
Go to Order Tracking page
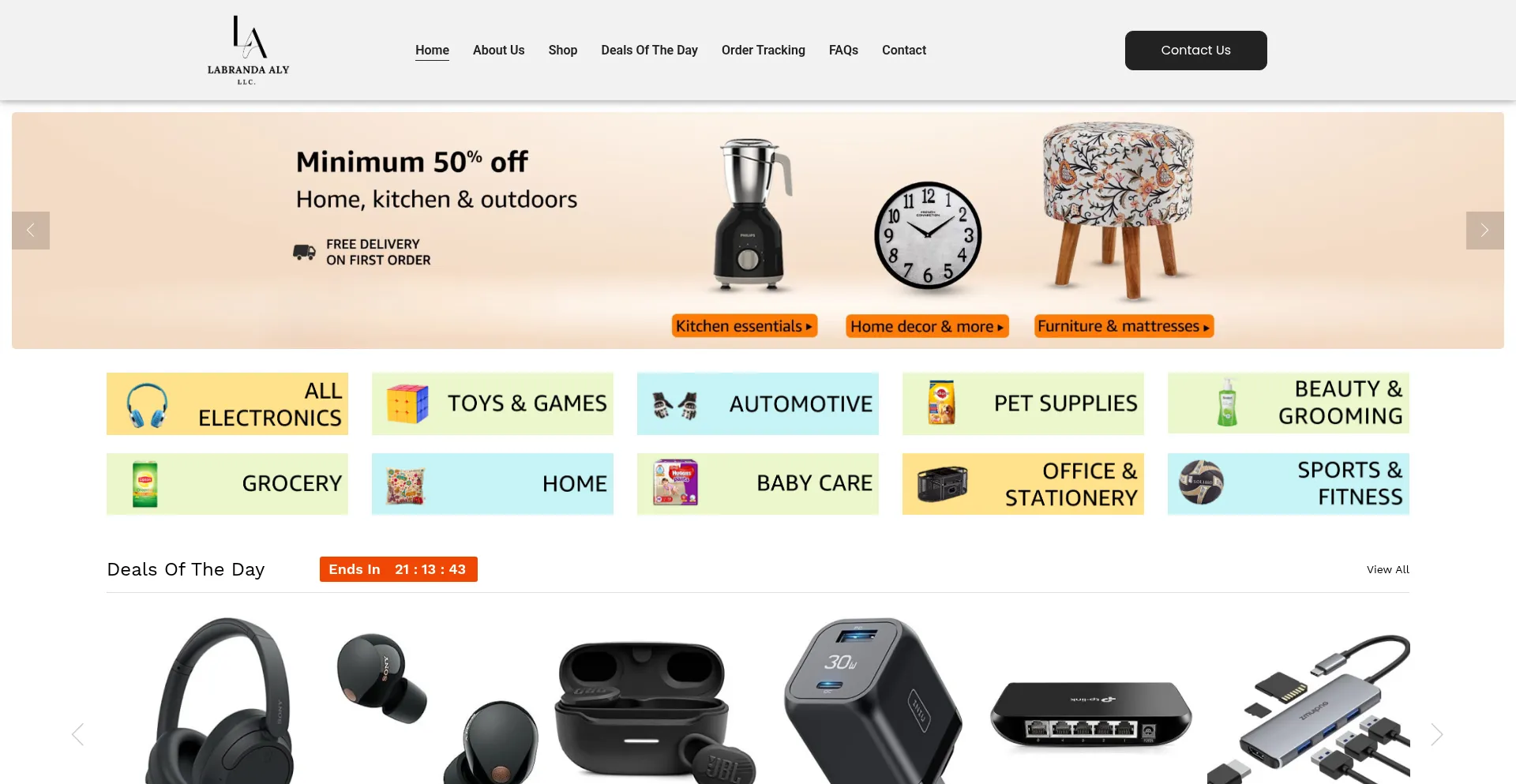pos(763,50)
